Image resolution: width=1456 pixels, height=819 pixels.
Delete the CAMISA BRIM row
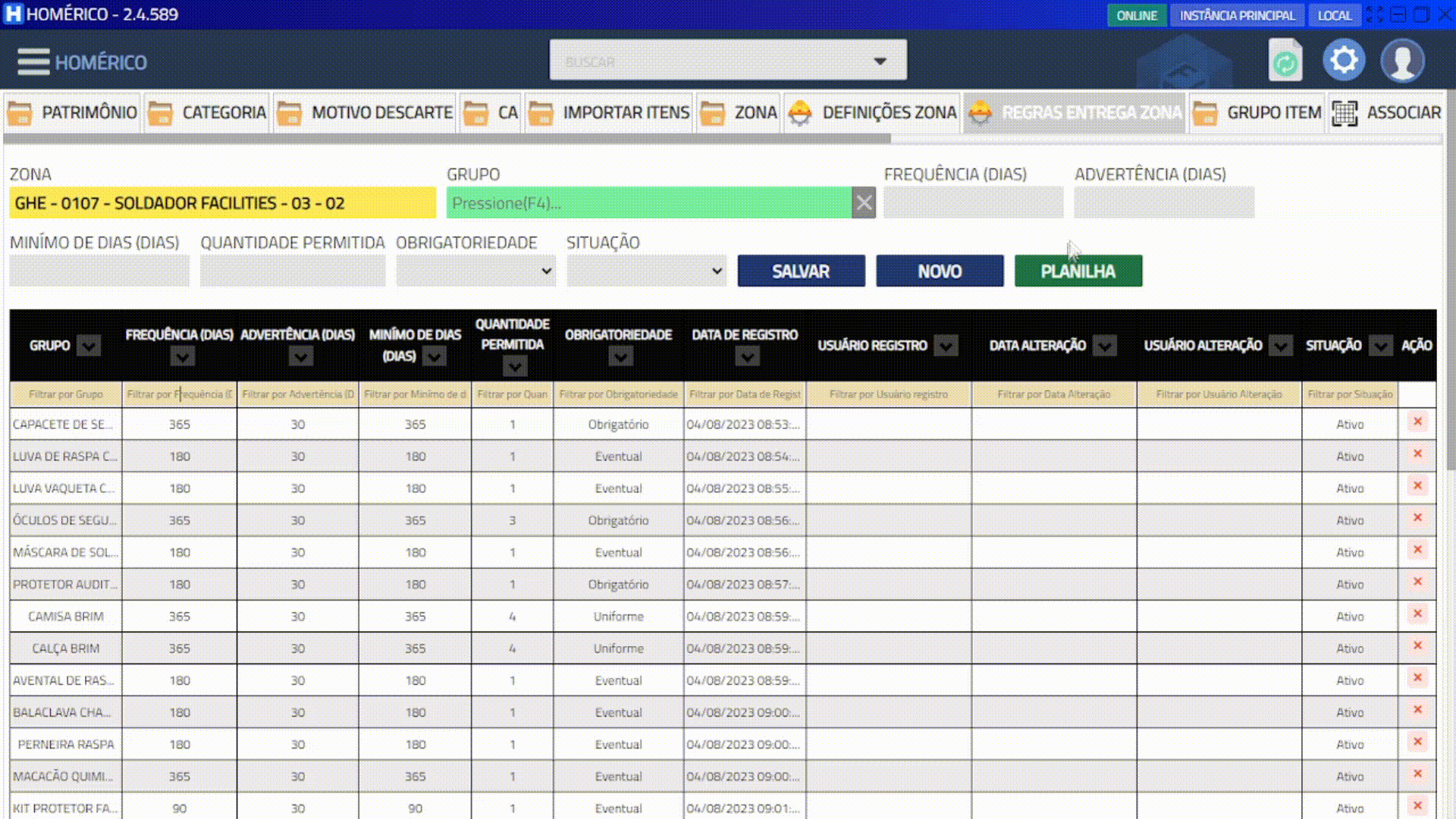pyautogui.click(x=1417, y=613)
